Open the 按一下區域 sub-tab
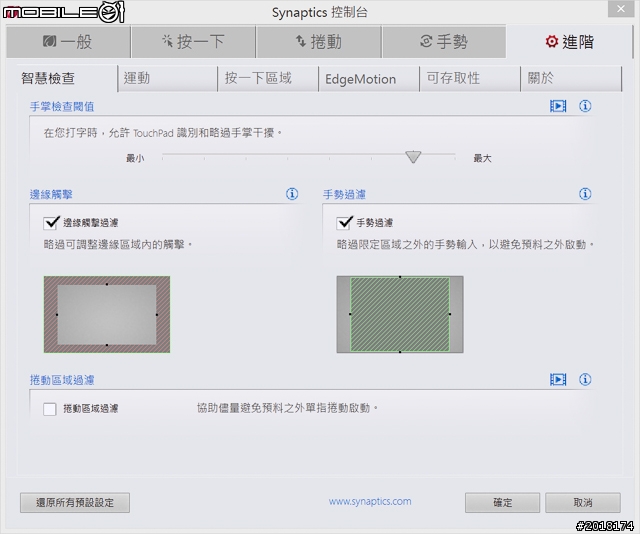The height and width of the screenshot is (534, 640). tap(268, 78)
